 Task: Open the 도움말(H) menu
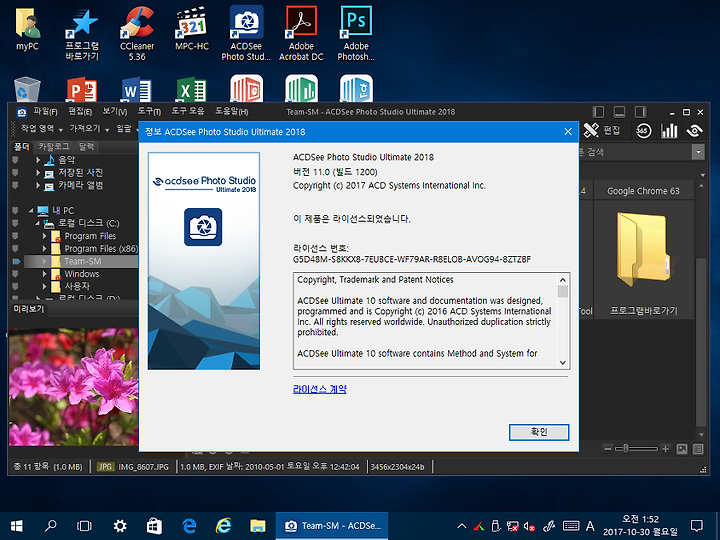click(x=232, y=112)
